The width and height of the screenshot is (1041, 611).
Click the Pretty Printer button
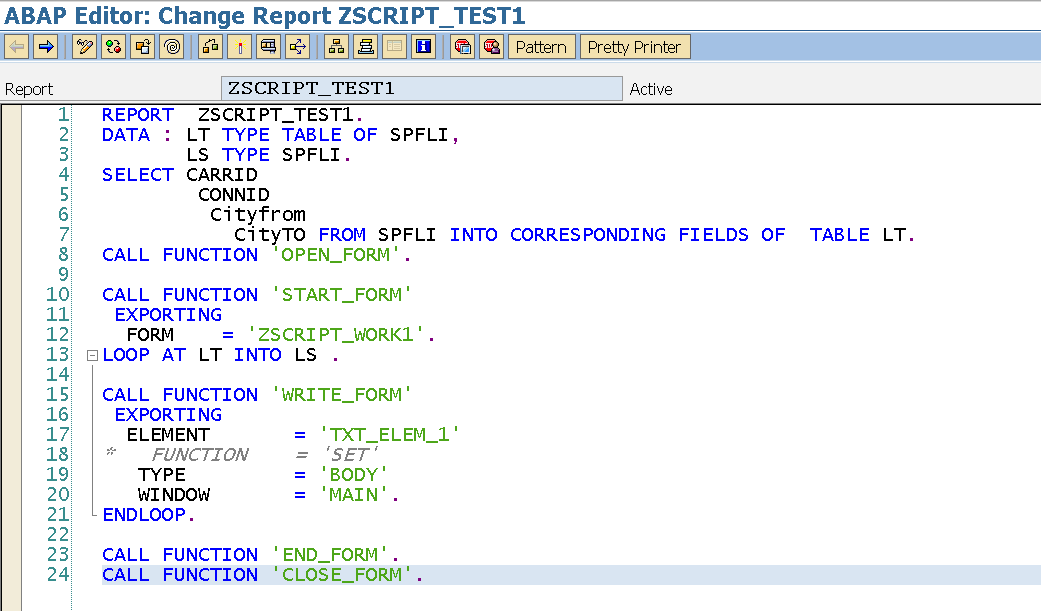point(635,46)
